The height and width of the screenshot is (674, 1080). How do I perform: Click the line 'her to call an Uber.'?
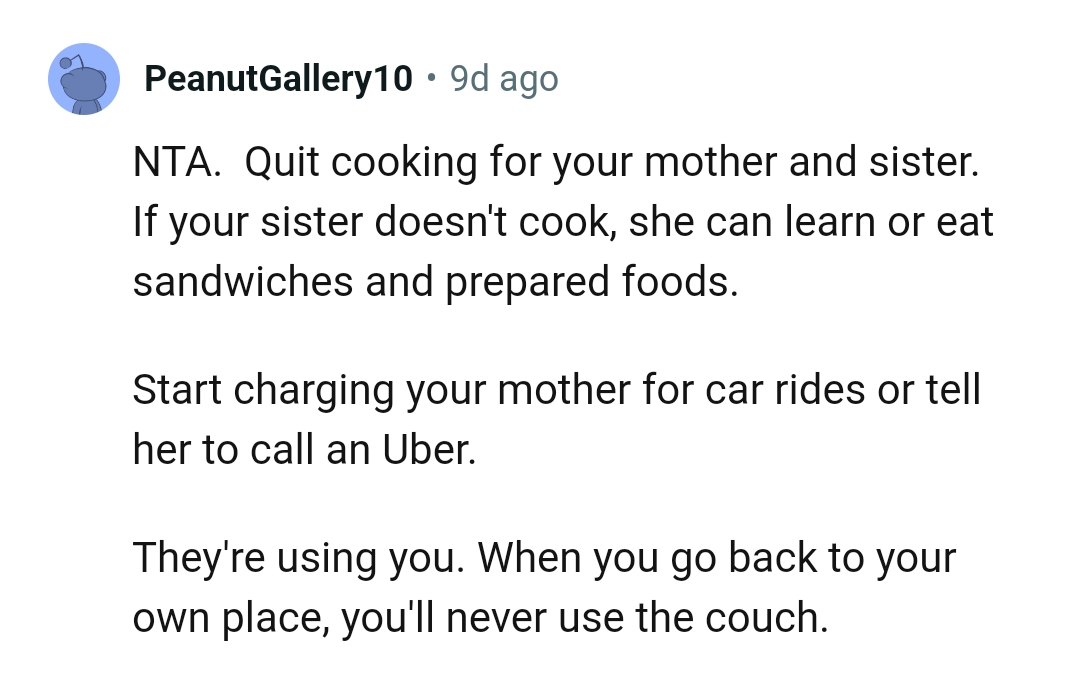click(304, 450)
